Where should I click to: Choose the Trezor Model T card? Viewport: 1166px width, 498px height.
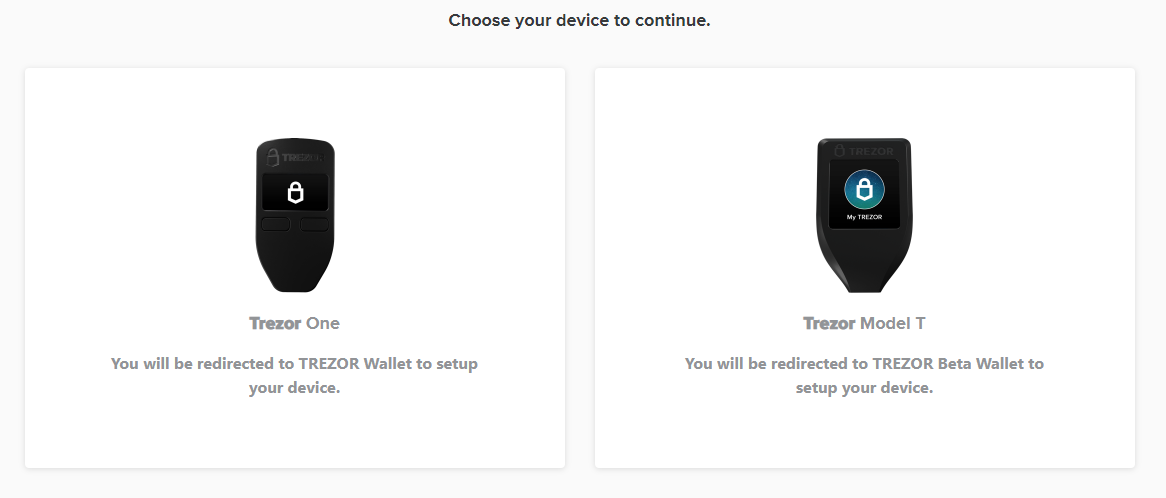[865, 268]
